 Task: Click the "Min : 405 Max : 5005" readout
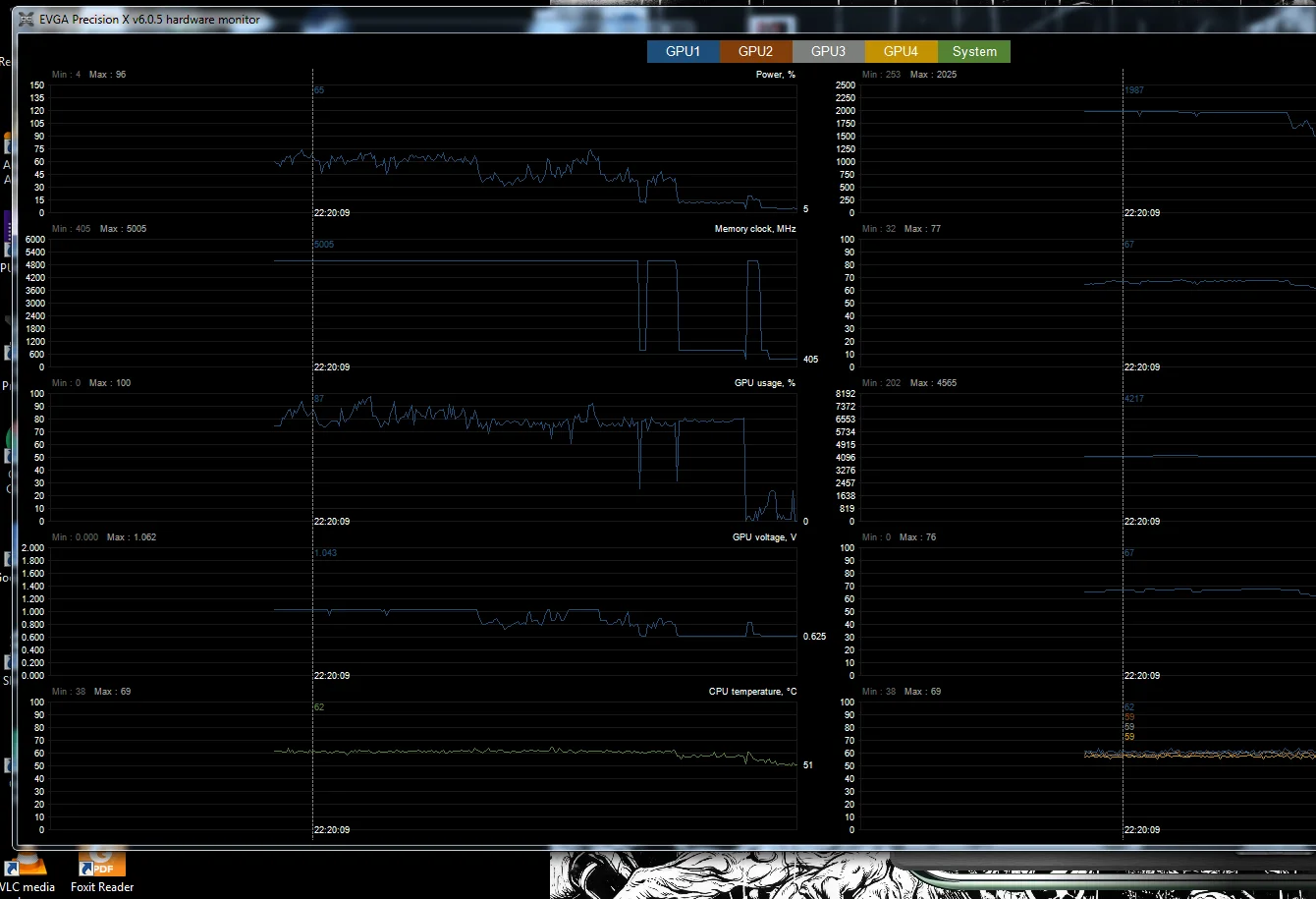tap(99, 229)
